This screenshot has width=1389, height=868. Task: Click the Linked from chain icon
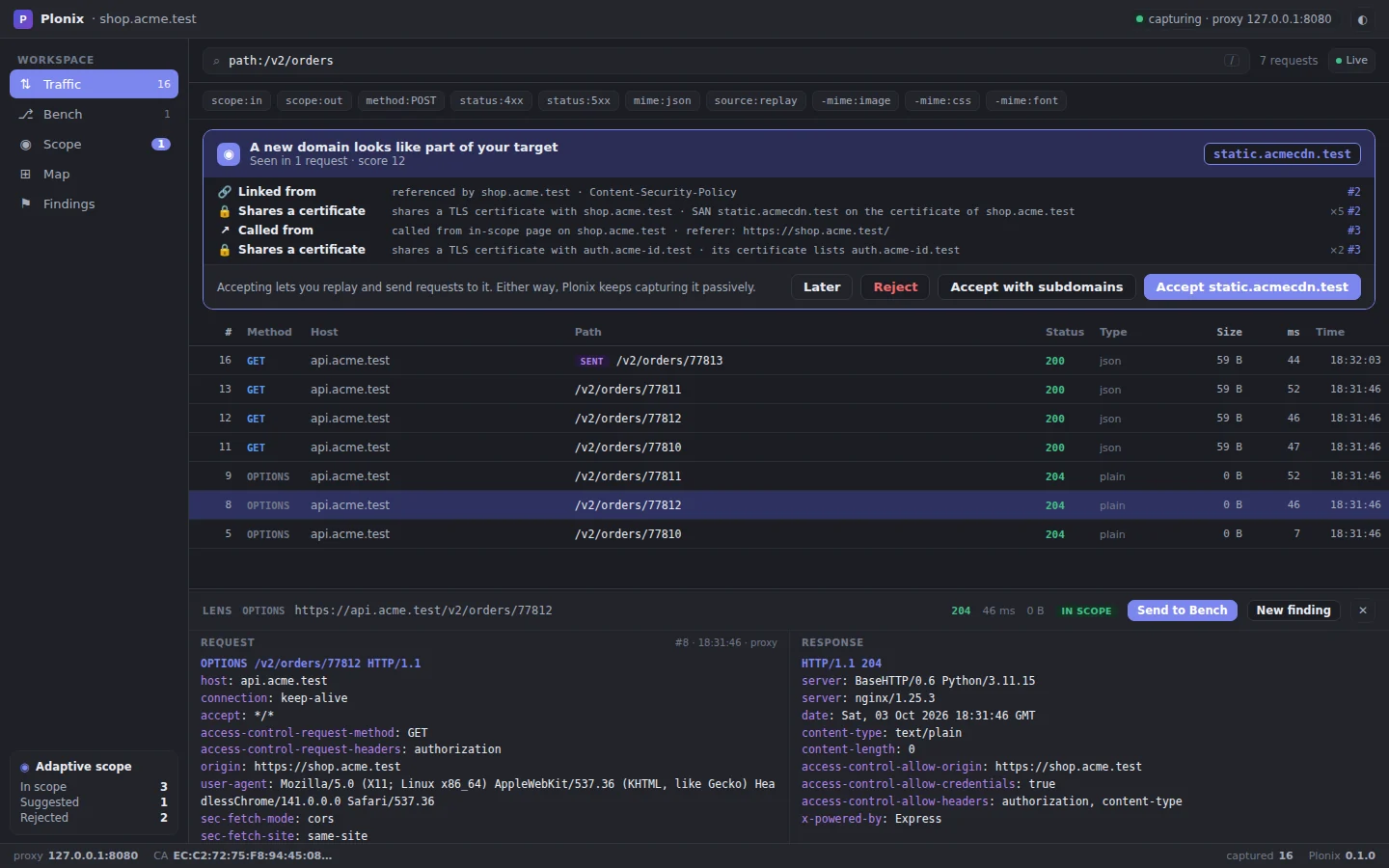[x=225, y=192]
